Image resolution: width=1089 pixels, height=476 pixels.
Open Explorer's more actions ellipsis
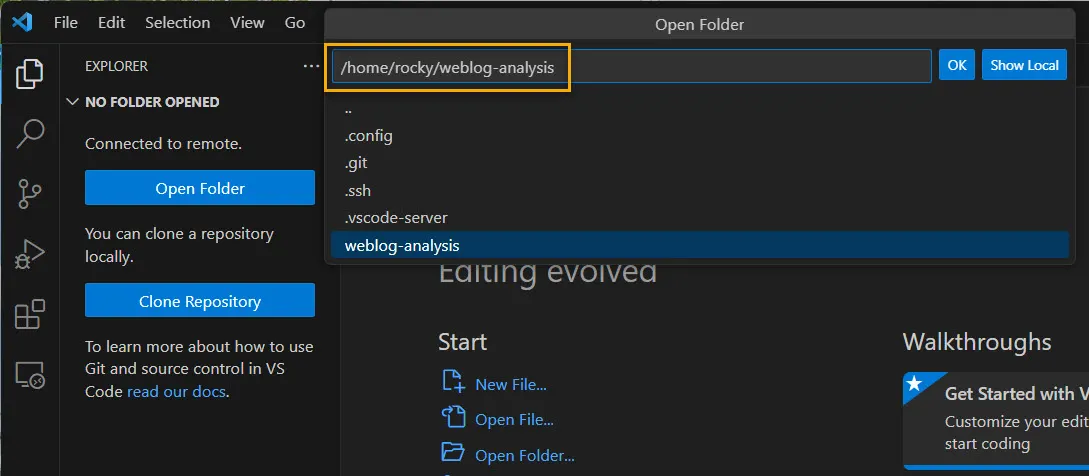pyautogui.click(x=311, y=66)
